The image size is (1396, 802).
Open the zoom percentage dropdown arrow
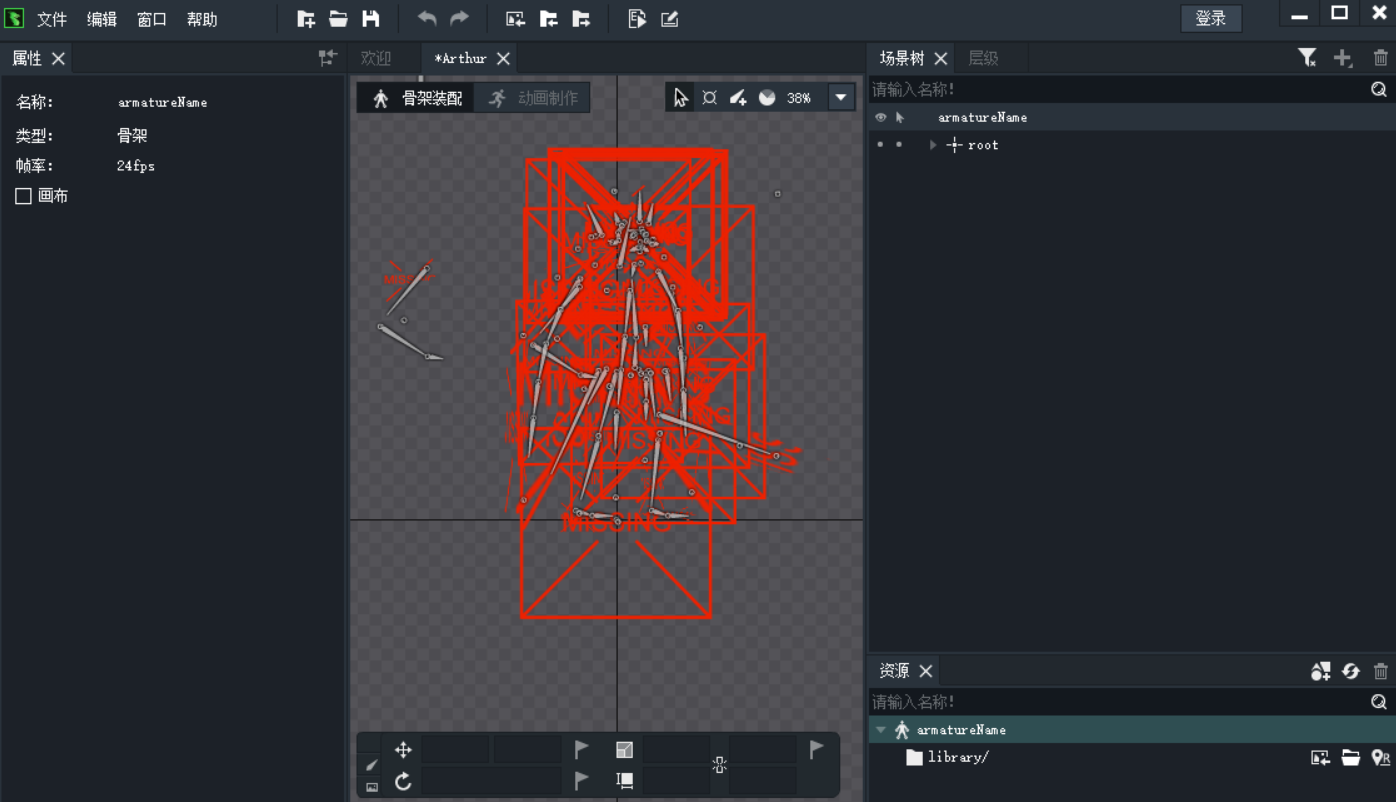(x=840, y=98)
